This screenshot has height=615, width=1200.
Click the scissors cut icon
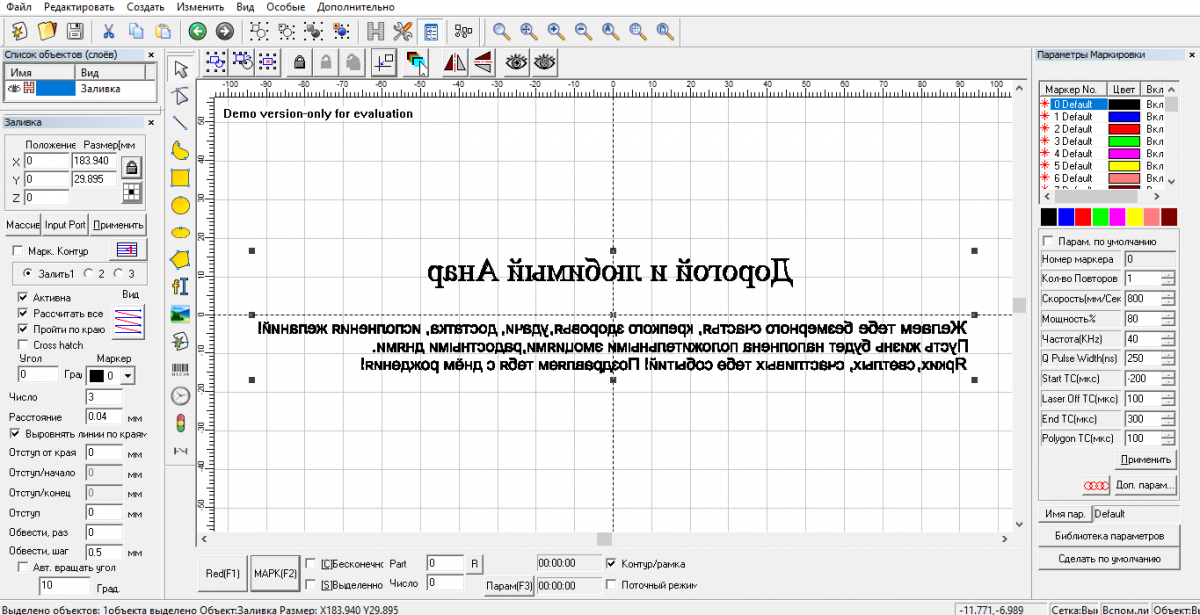pyautogui.click(x=108, y=31)
